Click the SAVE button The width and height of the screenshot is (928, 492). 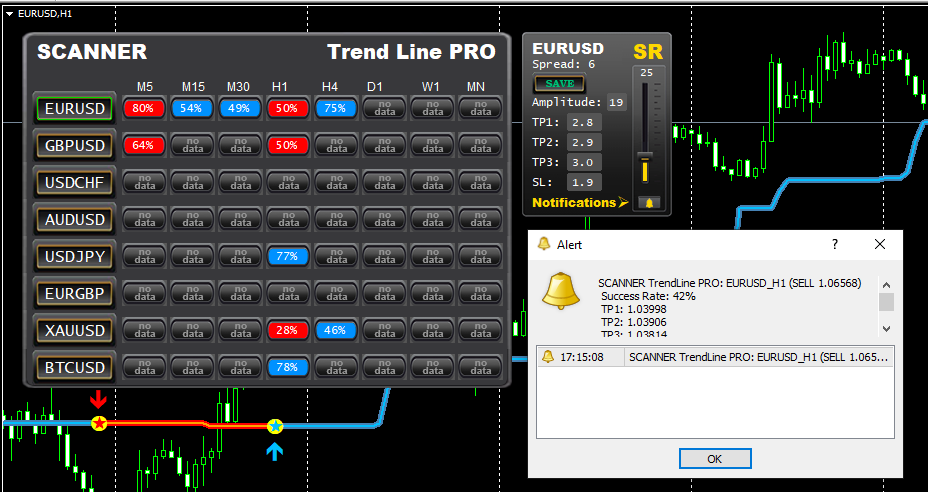click(x=559, y=83)
